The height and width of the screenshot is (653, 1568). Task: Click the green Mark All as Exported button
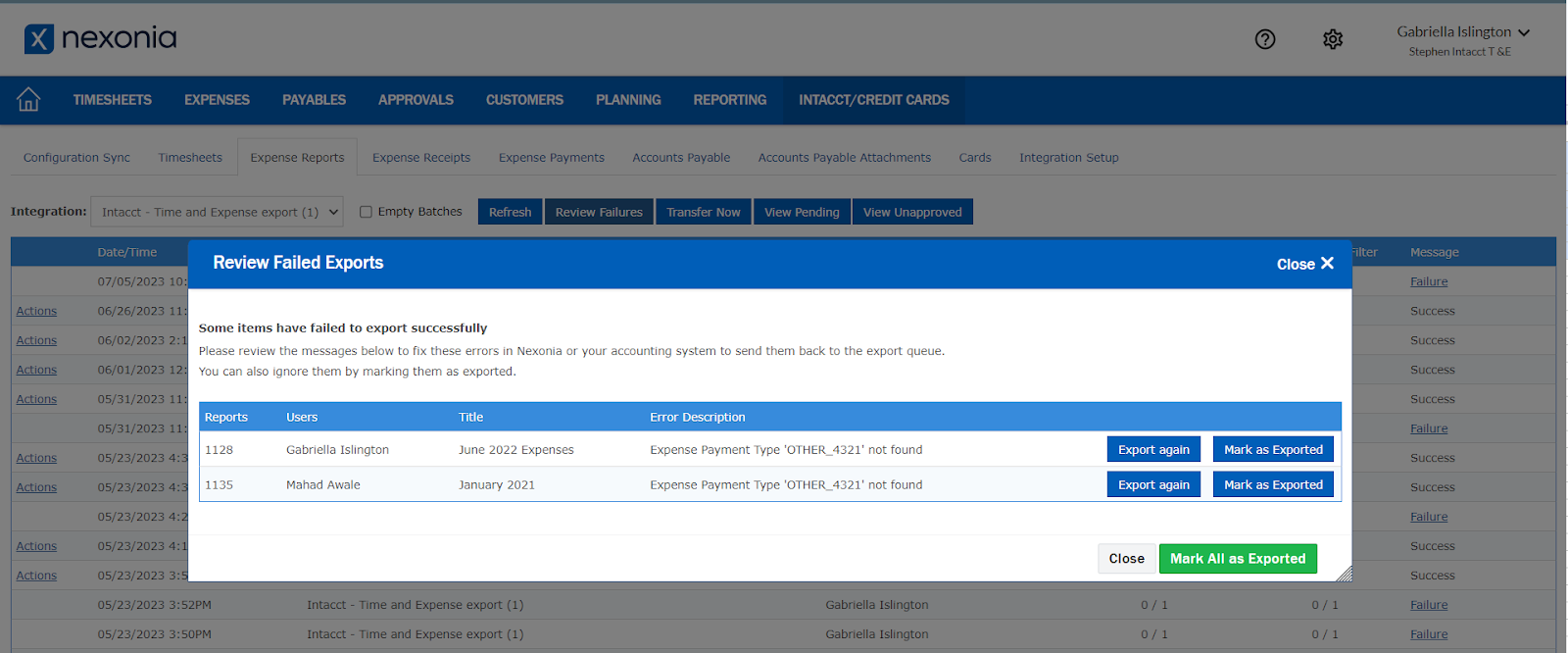[x=1238, y=559]
